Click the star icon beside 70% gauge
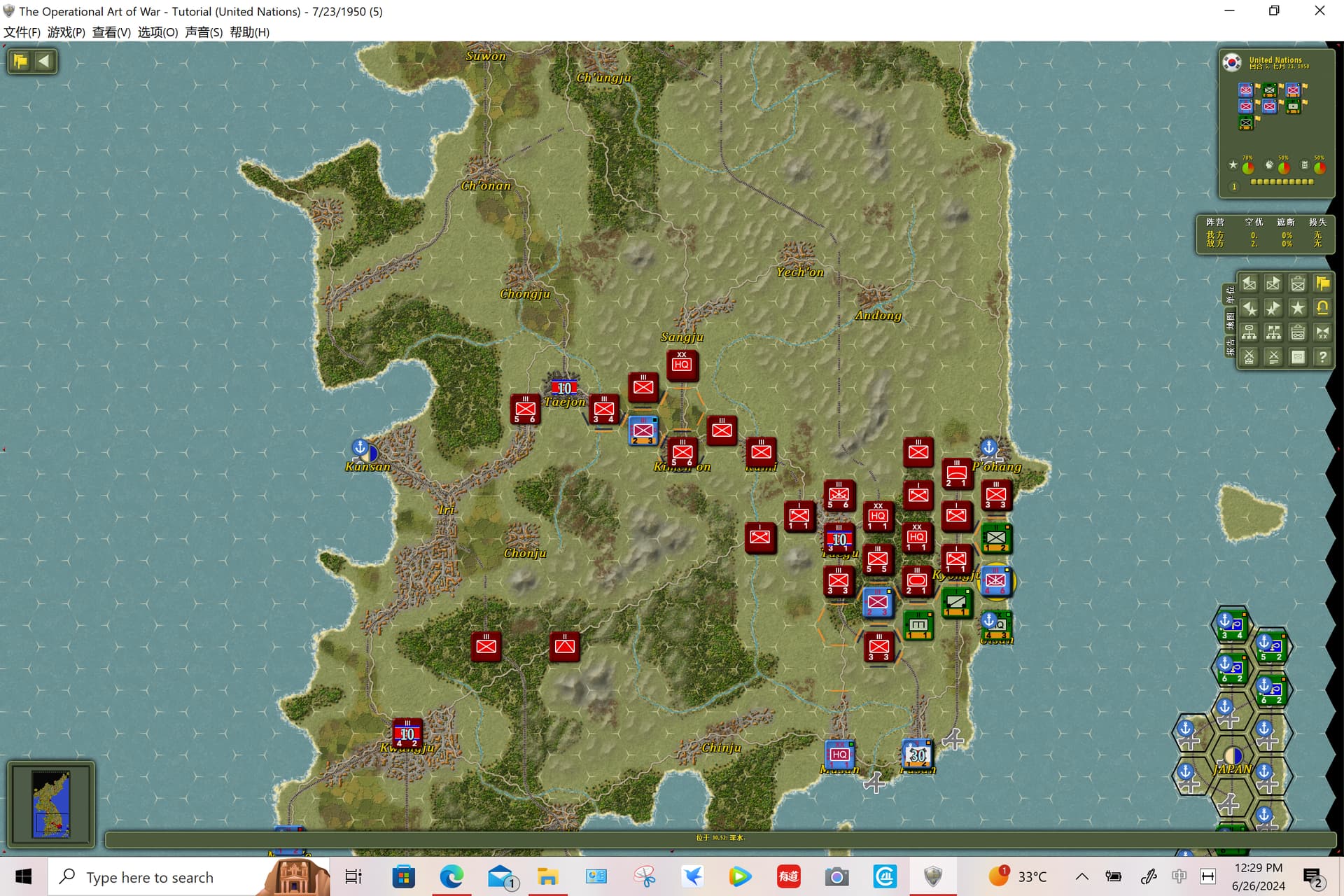 [1233, 165]
